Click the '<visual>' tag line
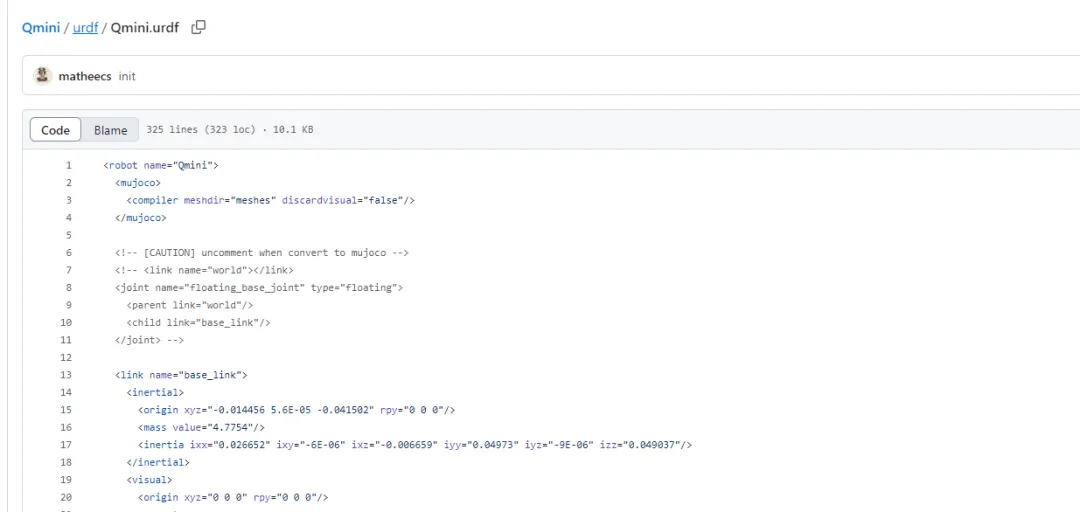 point(149,480)
